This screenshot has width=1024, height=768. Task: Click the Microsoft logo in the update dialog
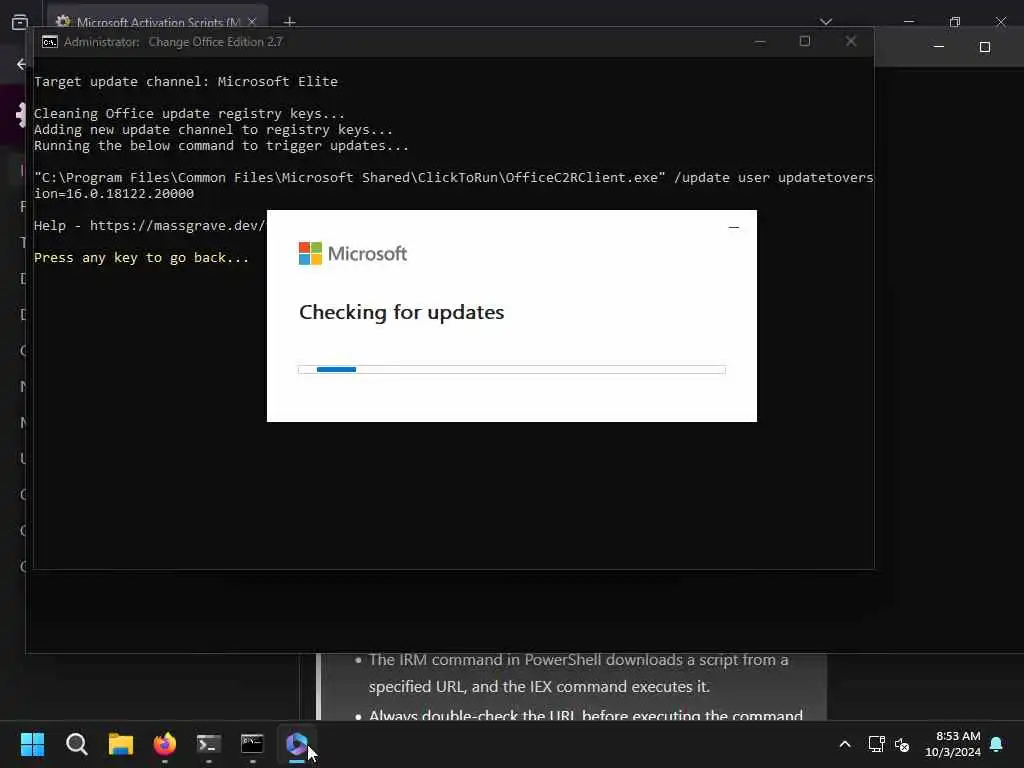(353, 253)
